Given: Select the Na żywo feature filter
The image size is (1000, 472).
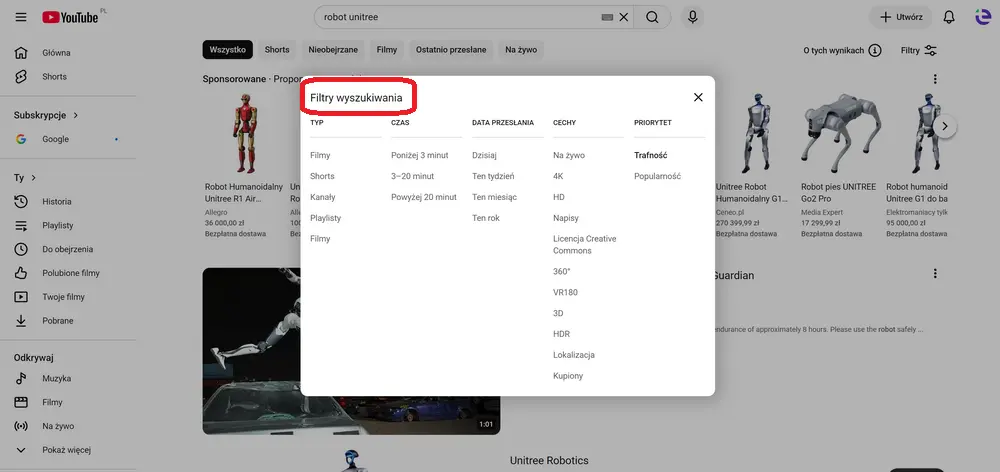Looking at the screenshot, I should tap(569, 155).
